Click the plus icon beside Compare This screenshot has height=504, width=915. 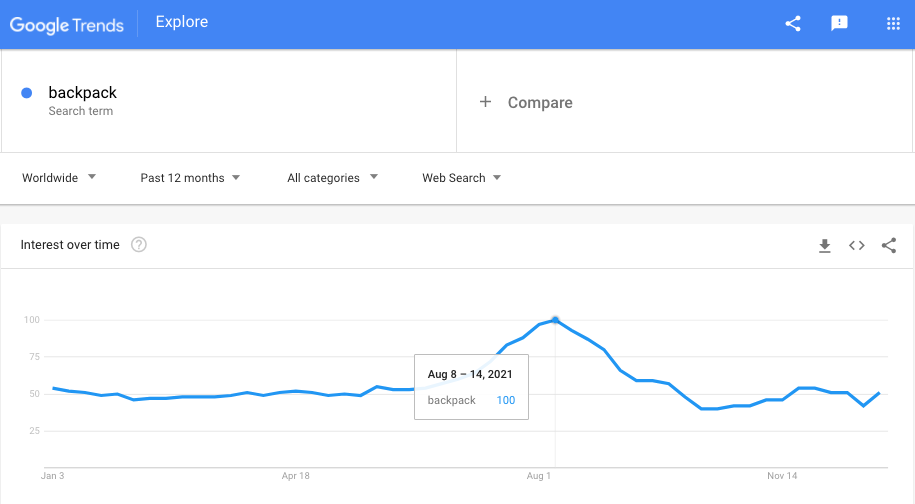[x=486, y=102]
